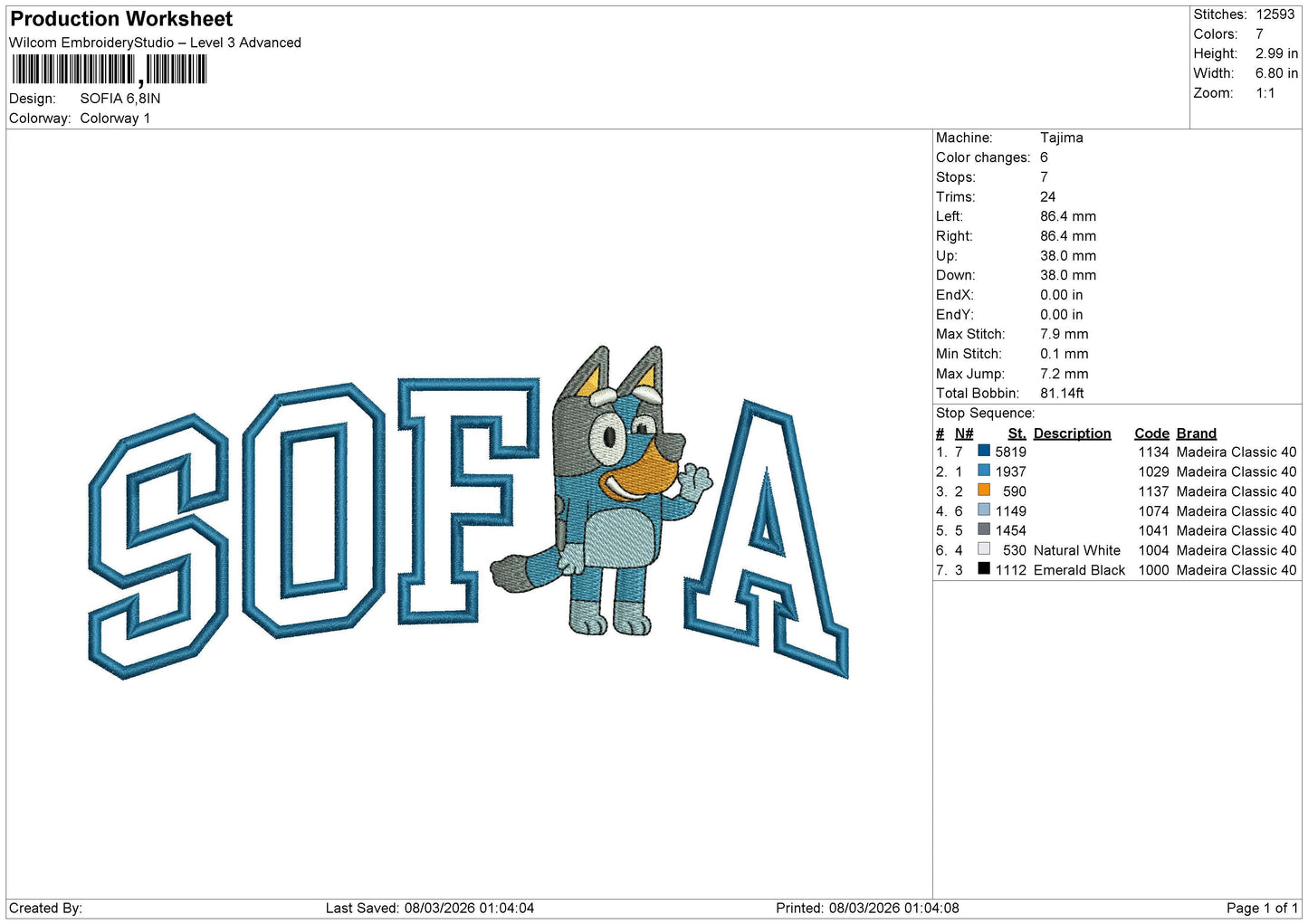This screenshot has height=924, width=1308.
Task: Click the Zoom value 1:1
Action: coord(1265,93)
